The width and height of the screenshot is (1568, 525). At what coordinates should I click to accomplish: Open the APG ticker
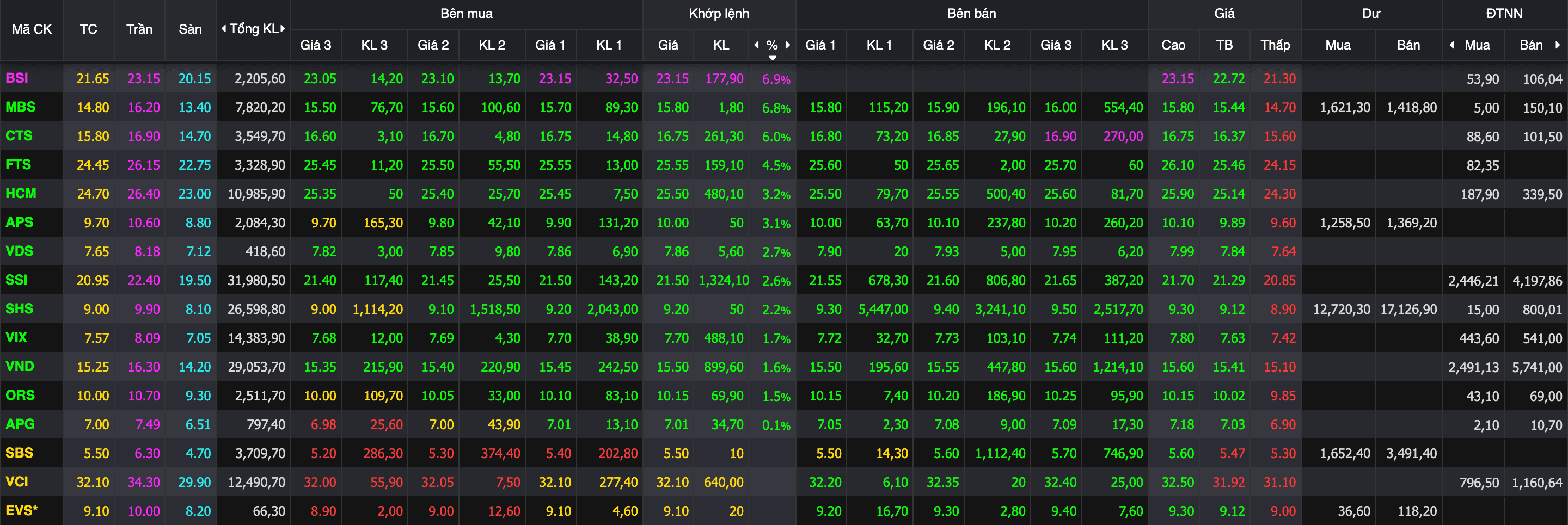[x=20, y=424]
